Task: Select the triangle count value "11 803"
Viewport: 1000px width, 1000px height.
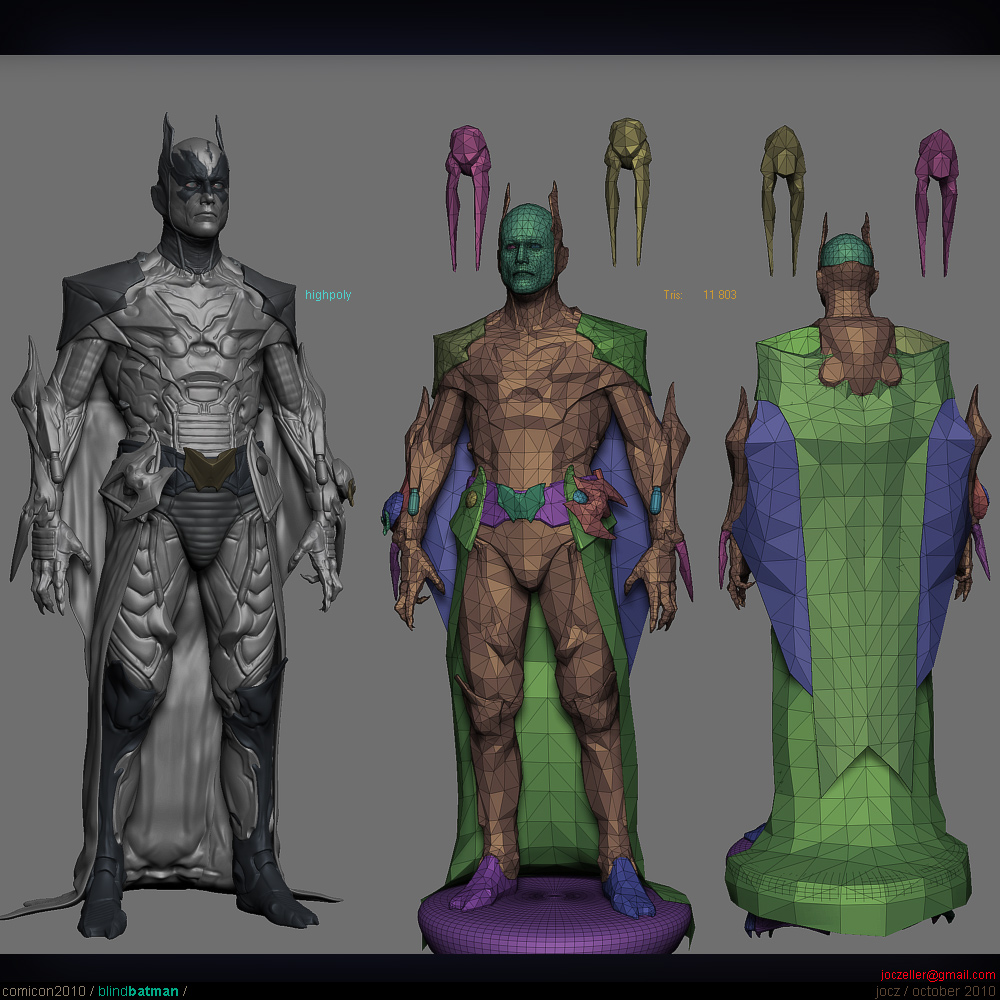Action: 720,295
